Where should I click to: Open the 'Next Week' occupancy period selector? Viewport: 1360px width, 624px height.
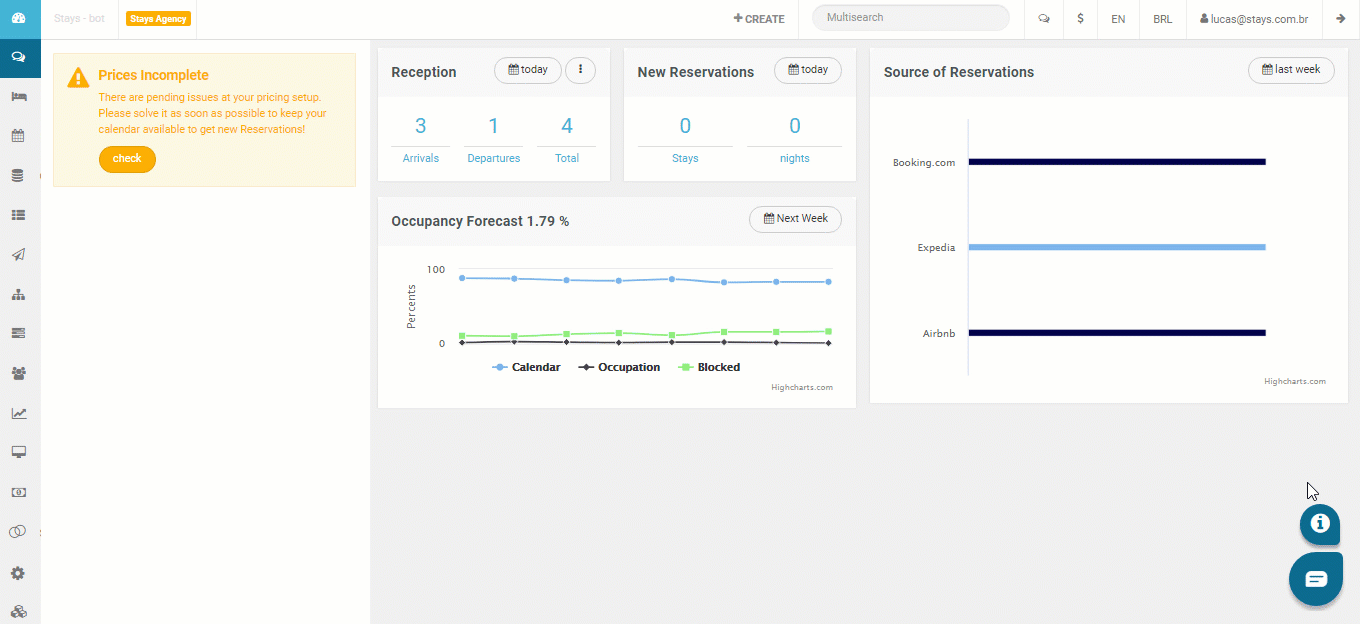tap(795, 219)
